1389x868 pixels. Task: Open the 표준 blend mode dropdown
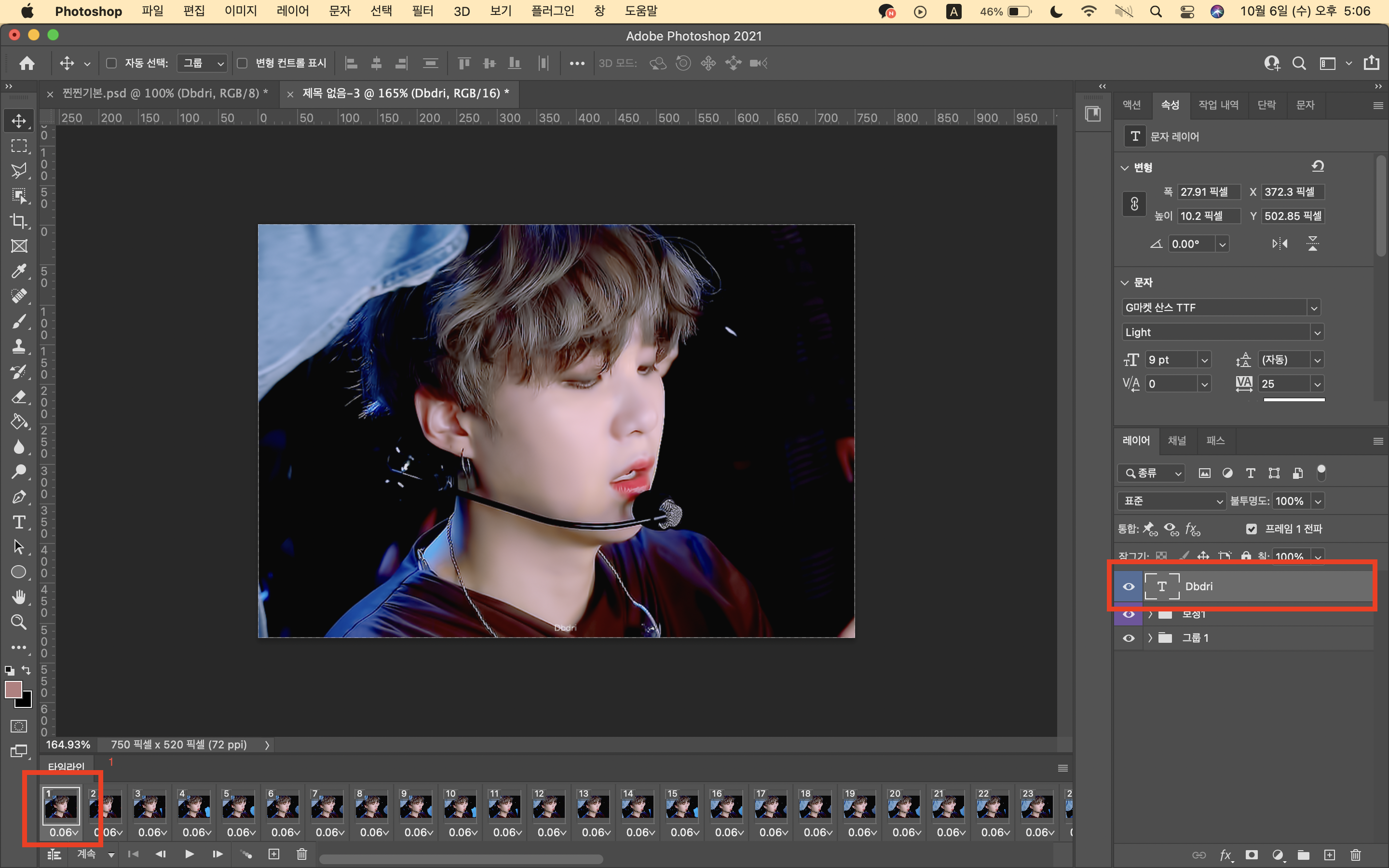coord(1171,501)
